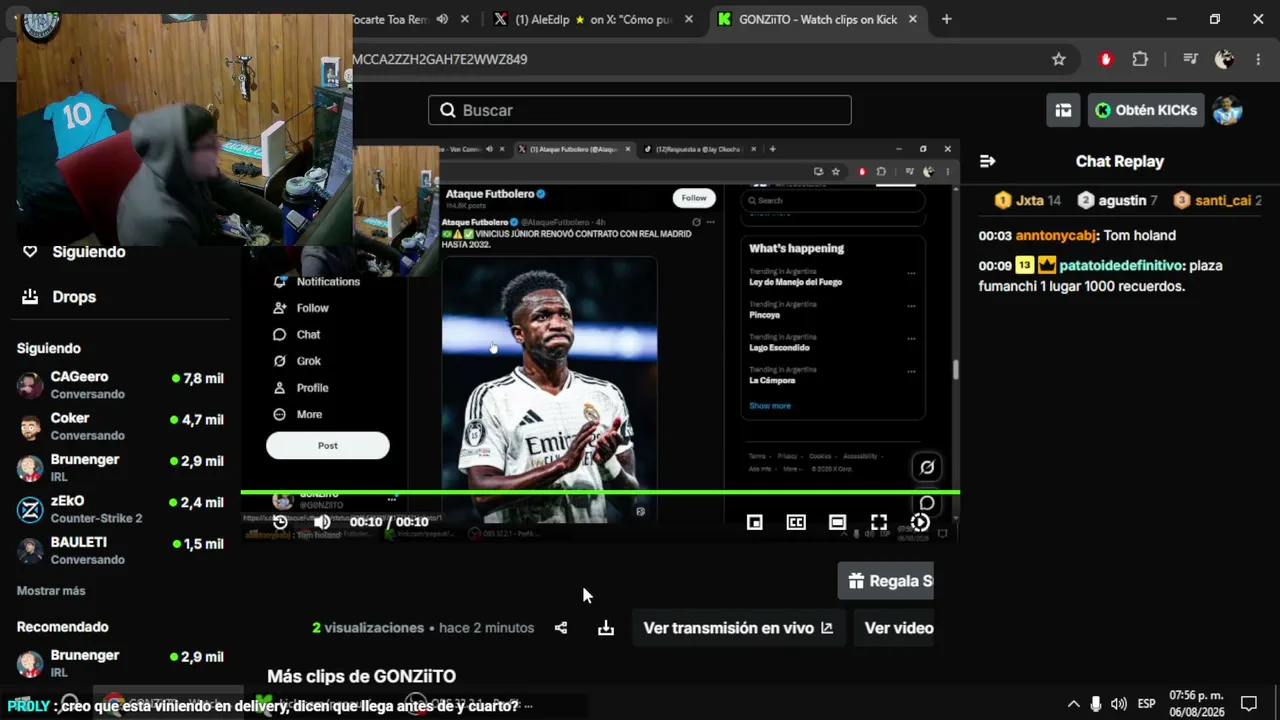Click the 'Obtén KICKs' button
The image size is (1280, 720).
[1146, 110]
